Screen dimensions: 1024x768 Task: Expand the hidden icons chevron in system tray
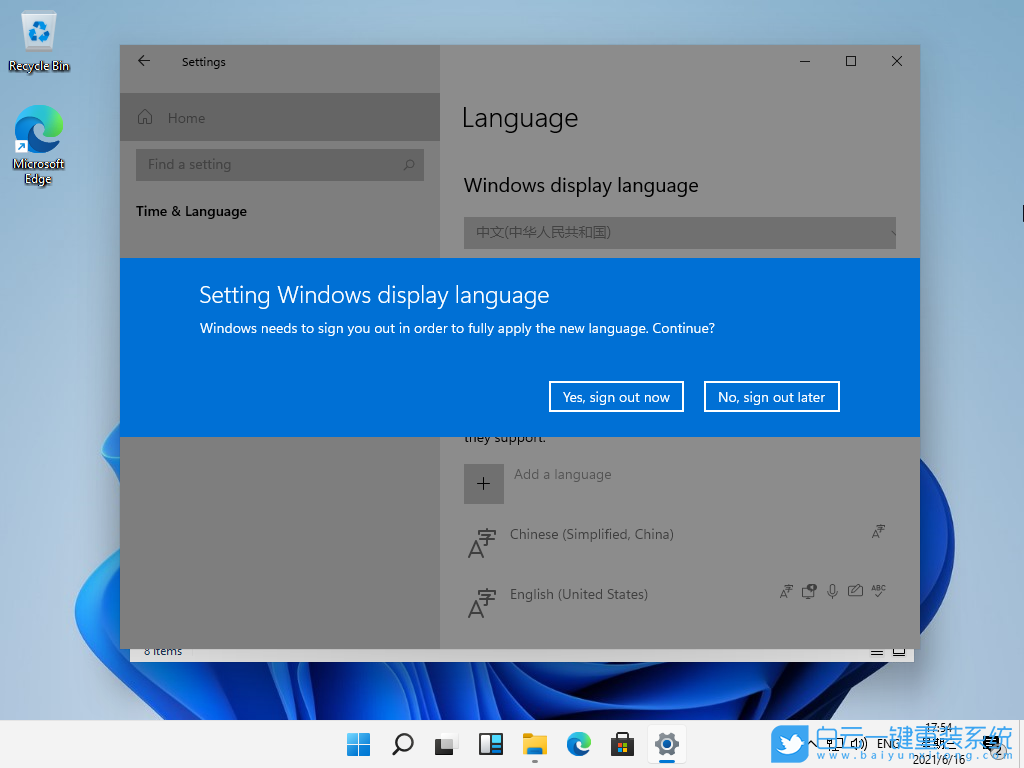click(x=811, y=744)
